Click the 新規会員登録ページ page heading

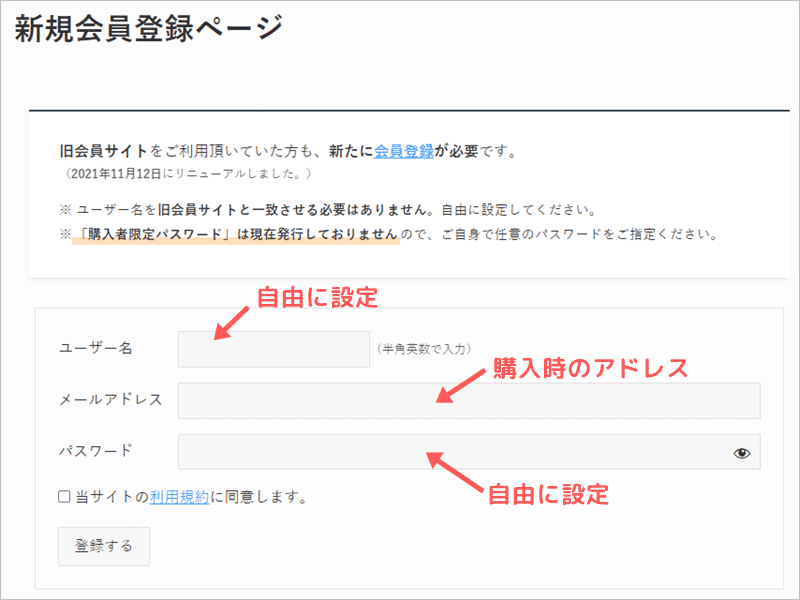point(148,28)
